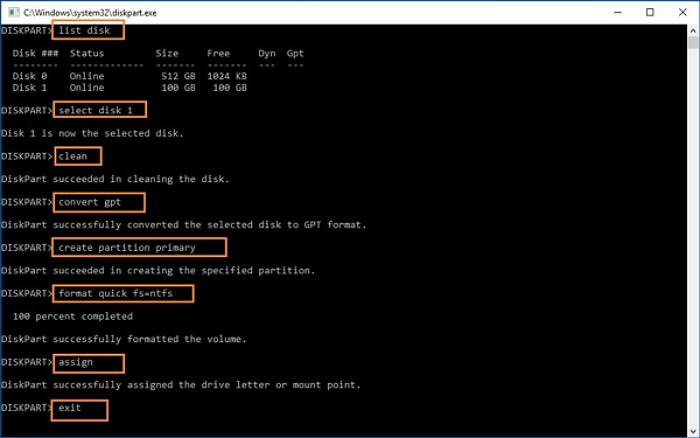700x438 pixels.
Task: Close the diskpart.exe window
Action: pyautogui.click(x=683, y=12)
